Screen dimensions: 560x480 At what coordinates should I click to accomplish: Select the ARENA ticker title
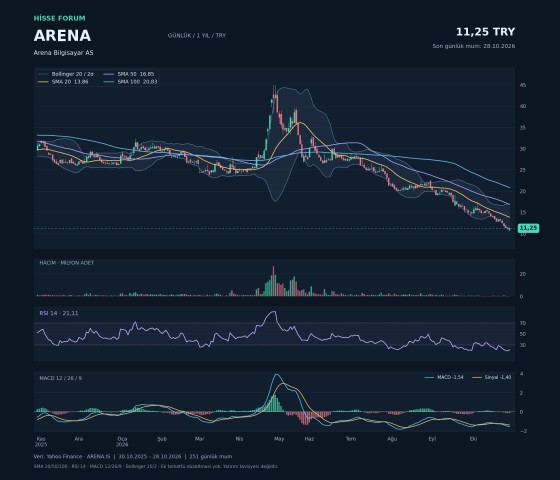[62, 36]
